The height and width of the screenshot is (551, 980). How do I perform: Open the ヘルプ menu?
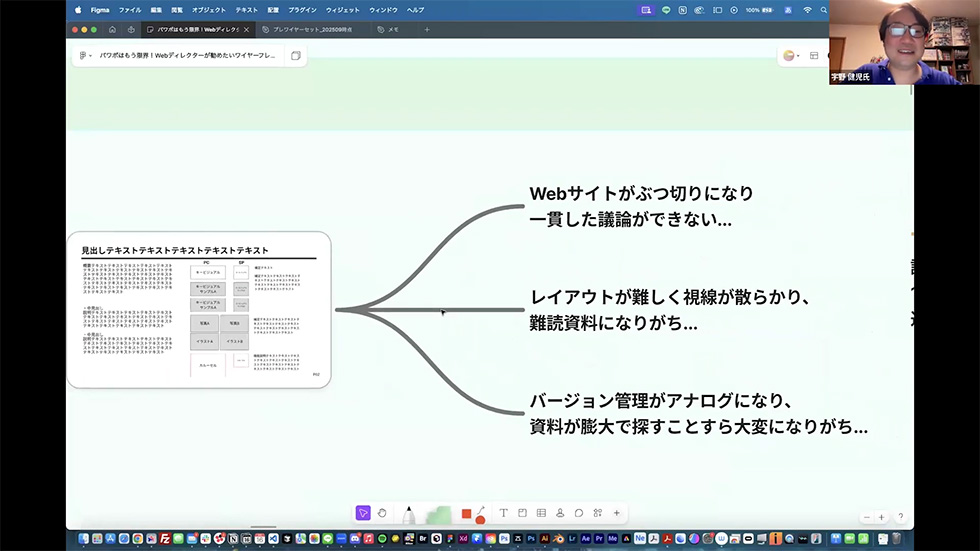pos(416,10)
